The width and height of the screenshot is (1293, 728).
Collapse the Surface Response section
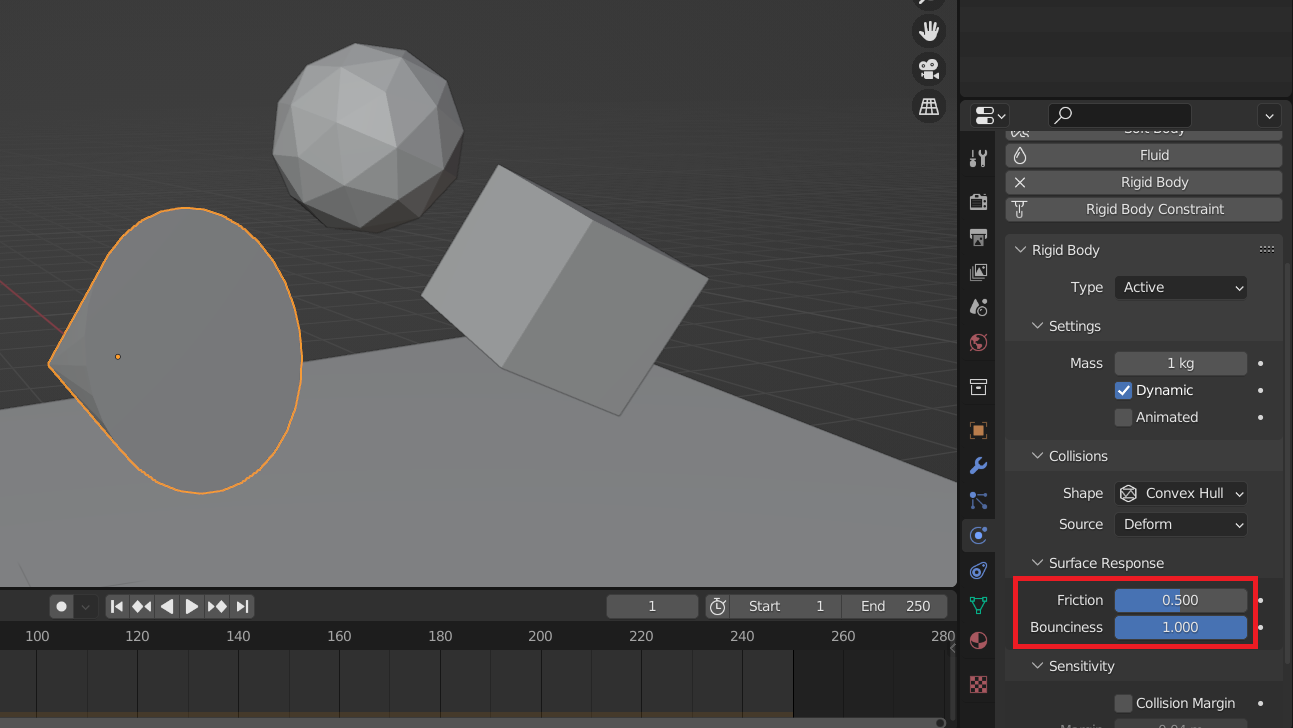(1038, 563)
